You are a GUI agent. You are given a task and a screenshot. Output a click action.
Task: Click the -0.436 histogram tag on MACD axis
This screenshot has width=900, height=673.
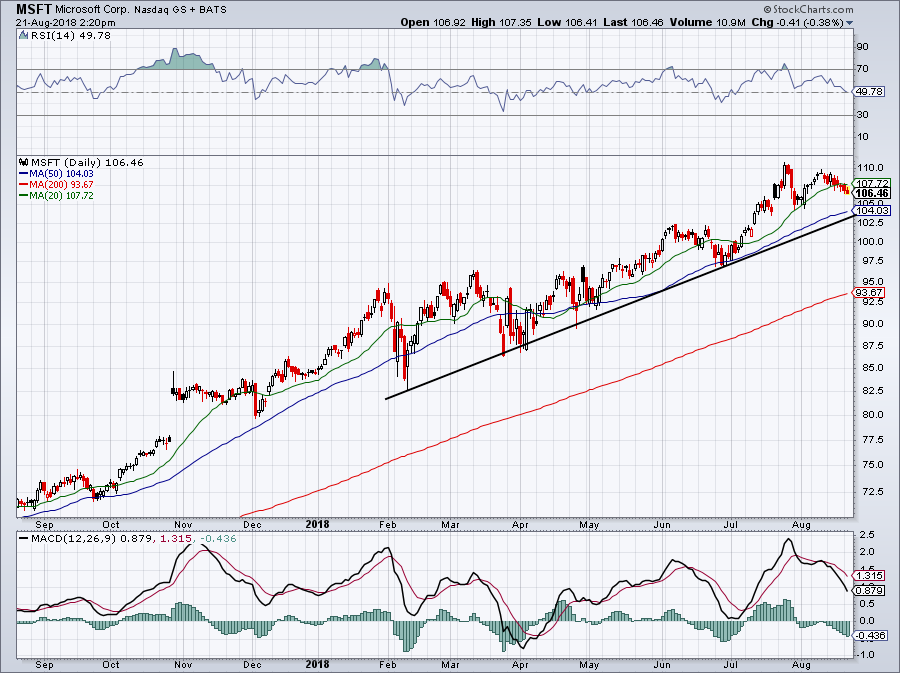pos(870,636)
